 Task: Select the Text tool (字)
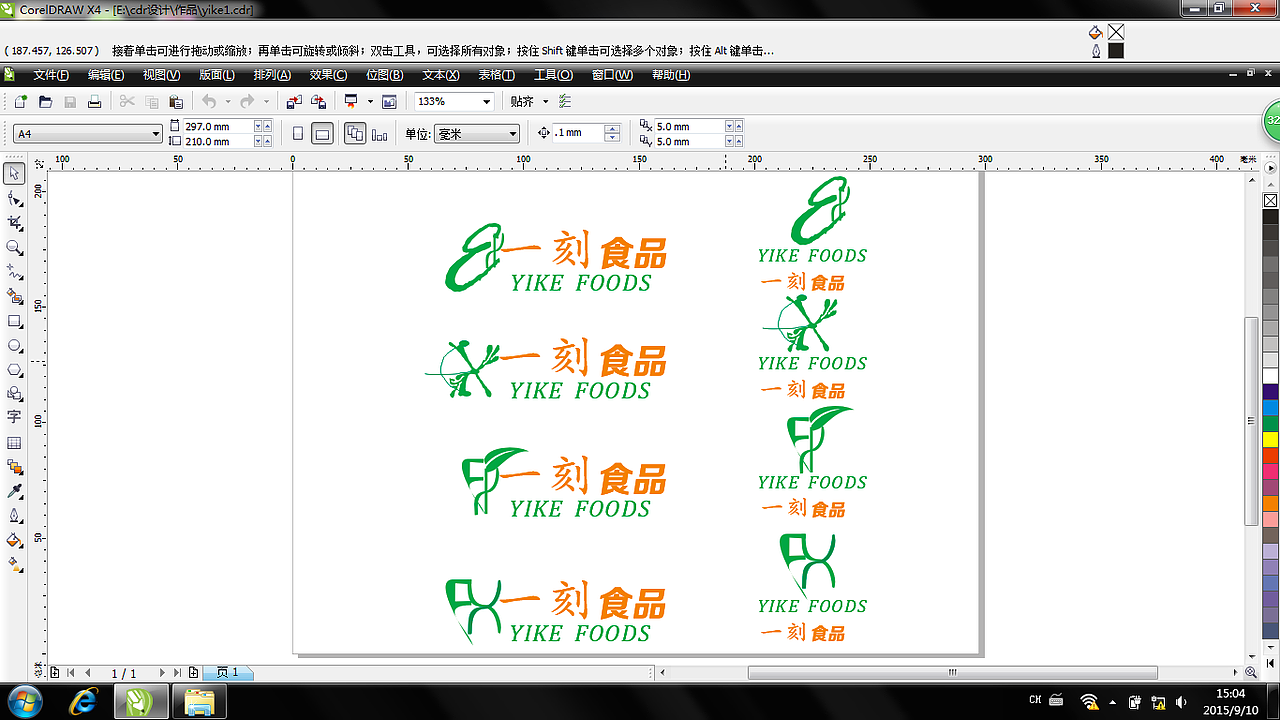(x=14, y=418)
